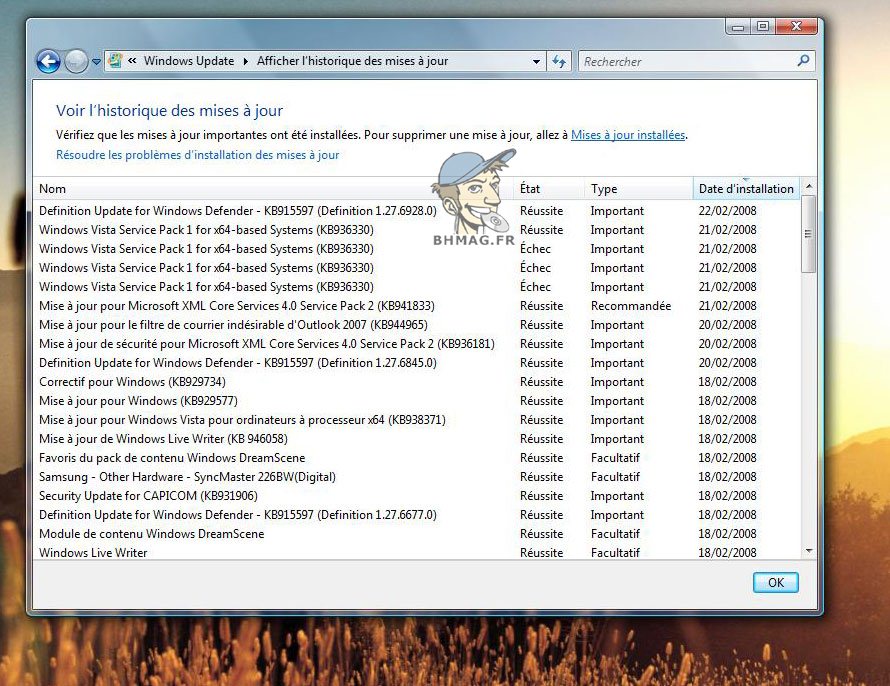Select security update KB936181 row
890x686 pixels.
417,344
